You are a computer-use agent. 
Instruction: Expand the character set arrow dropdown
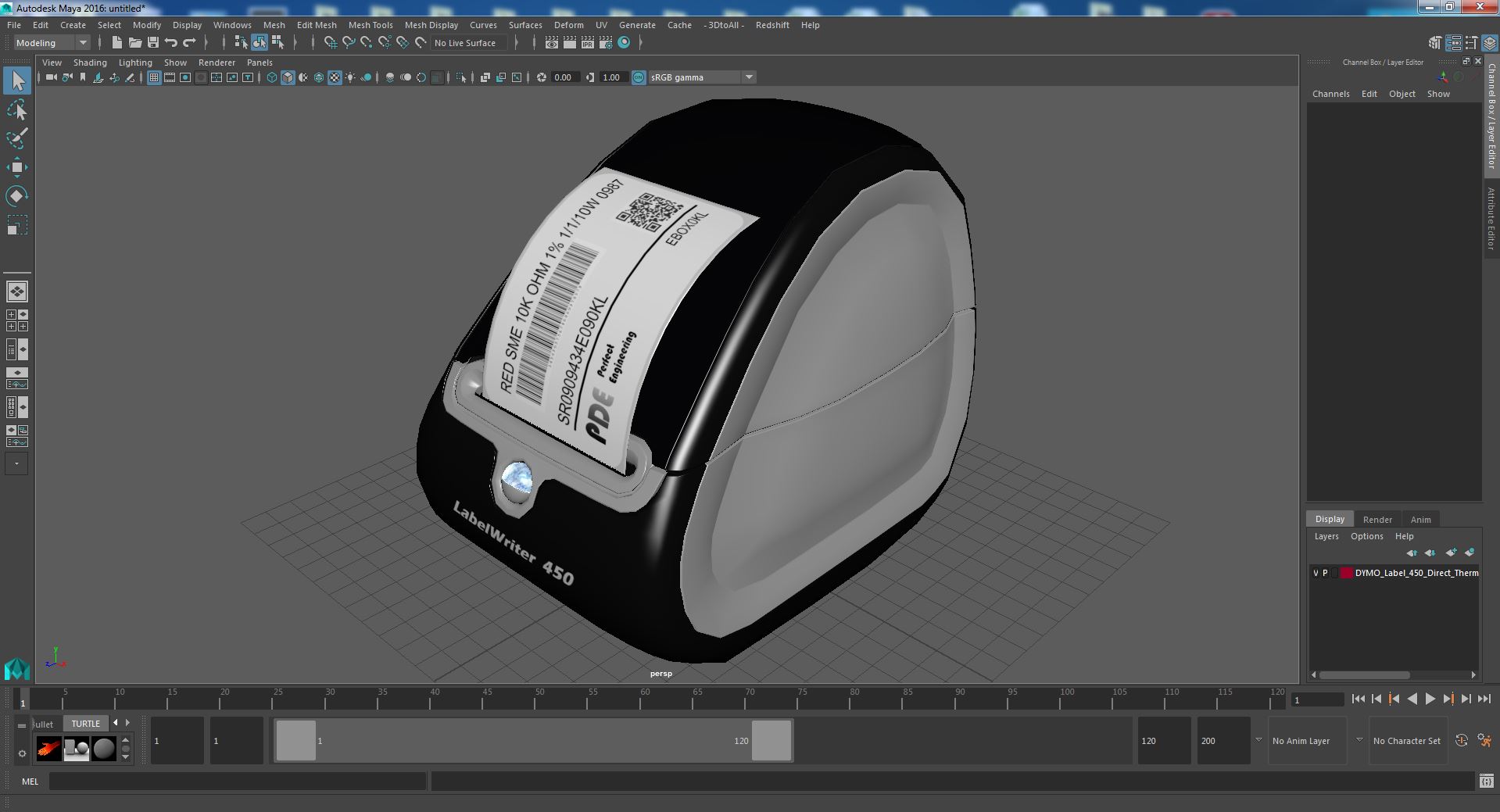1359,740
